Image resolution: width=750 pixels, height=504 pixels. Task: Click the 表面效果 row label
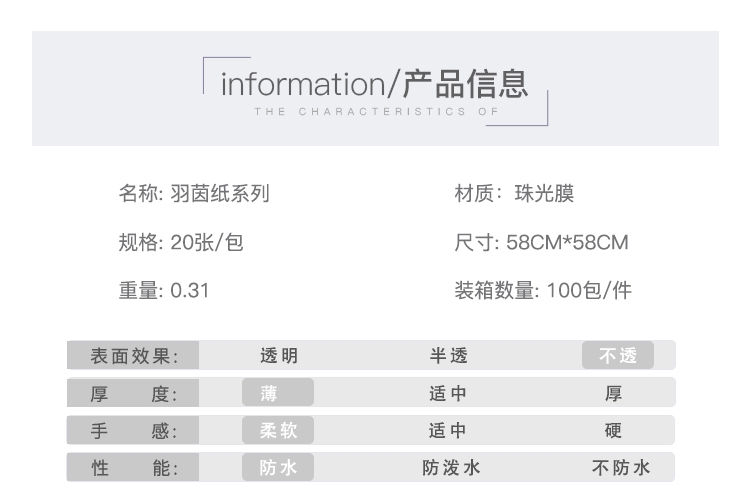click(133, 355)
